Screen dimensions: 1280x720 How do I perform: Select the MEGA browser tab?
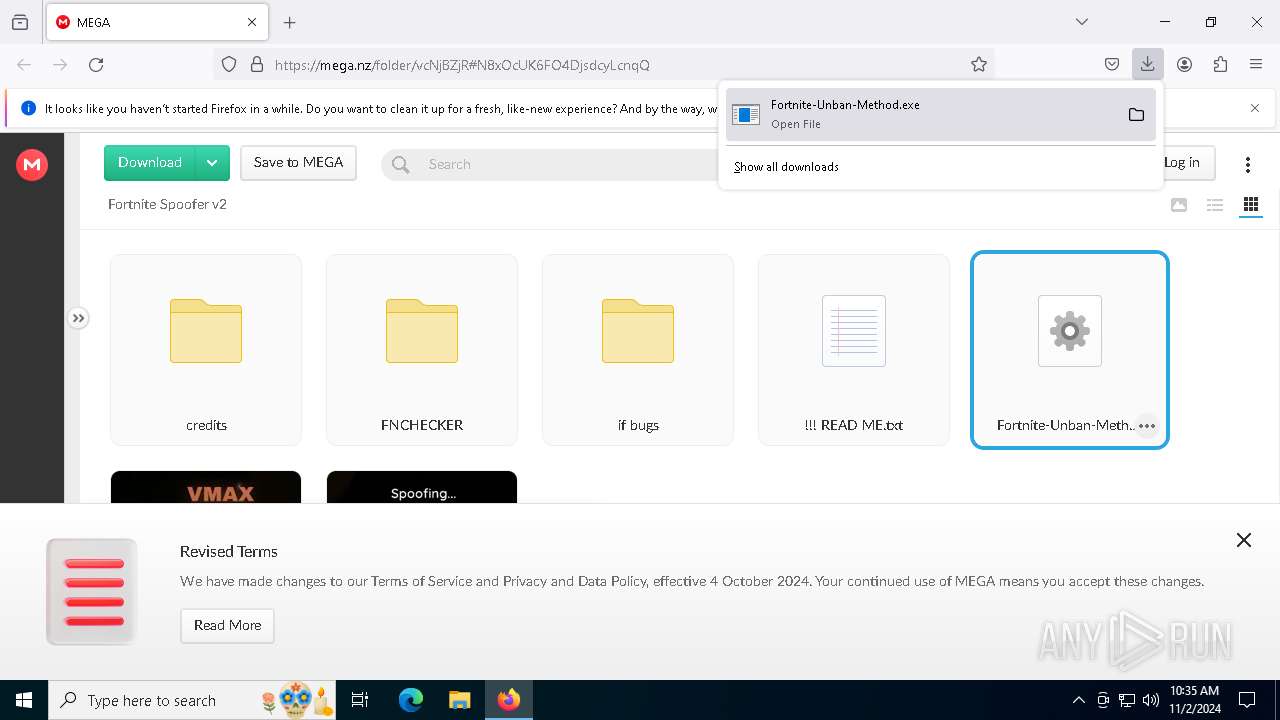(157, 22)
